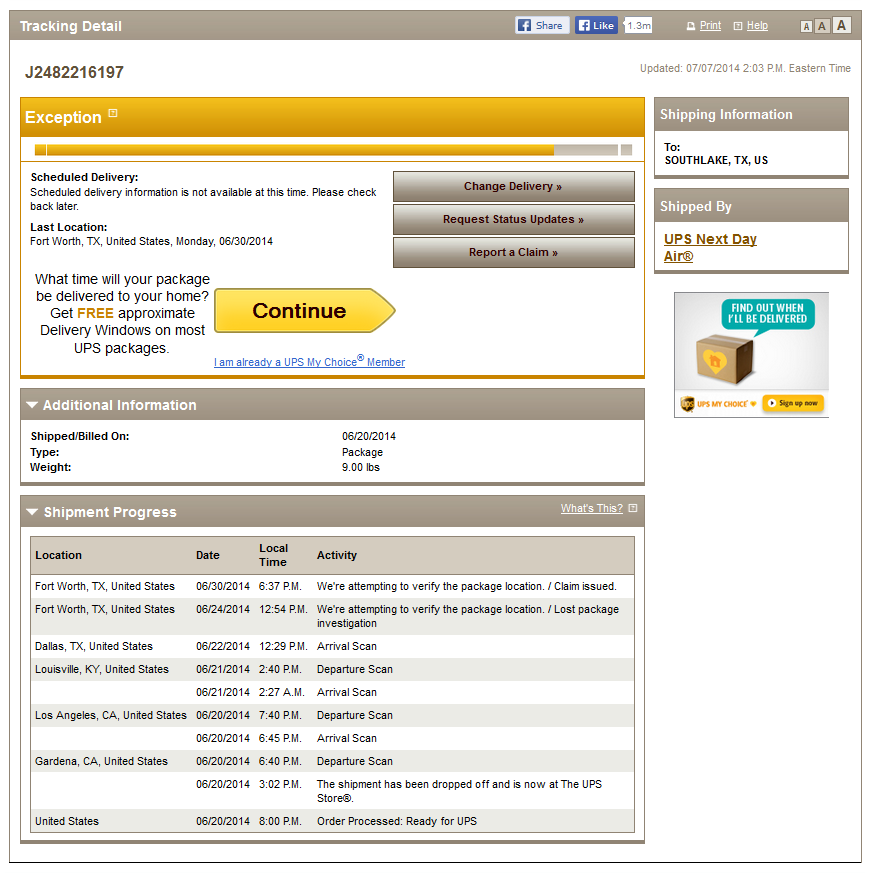Click the yellow Continue arrow button
This screenshot has width=871, height=873.
pos(305,311)
